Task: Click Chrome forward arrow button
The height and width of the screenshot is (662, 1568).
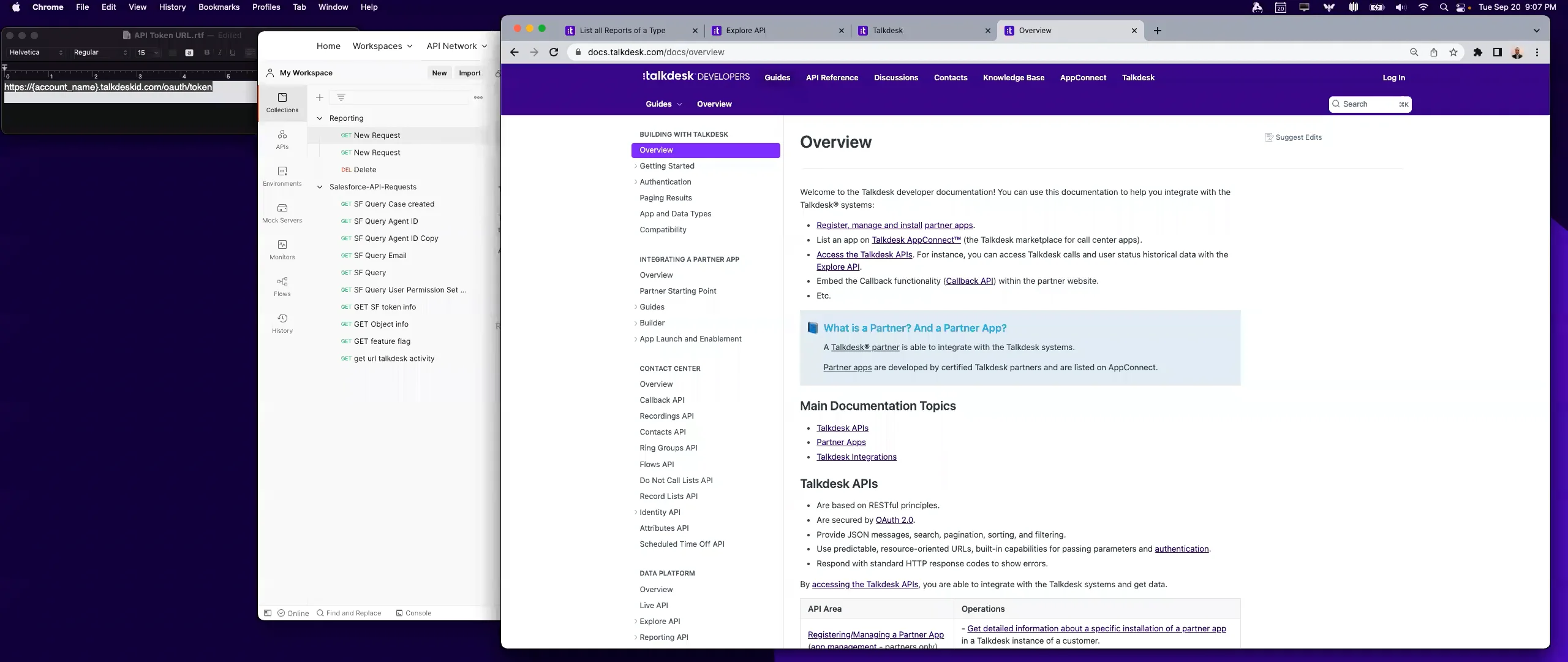Action: 534,52
